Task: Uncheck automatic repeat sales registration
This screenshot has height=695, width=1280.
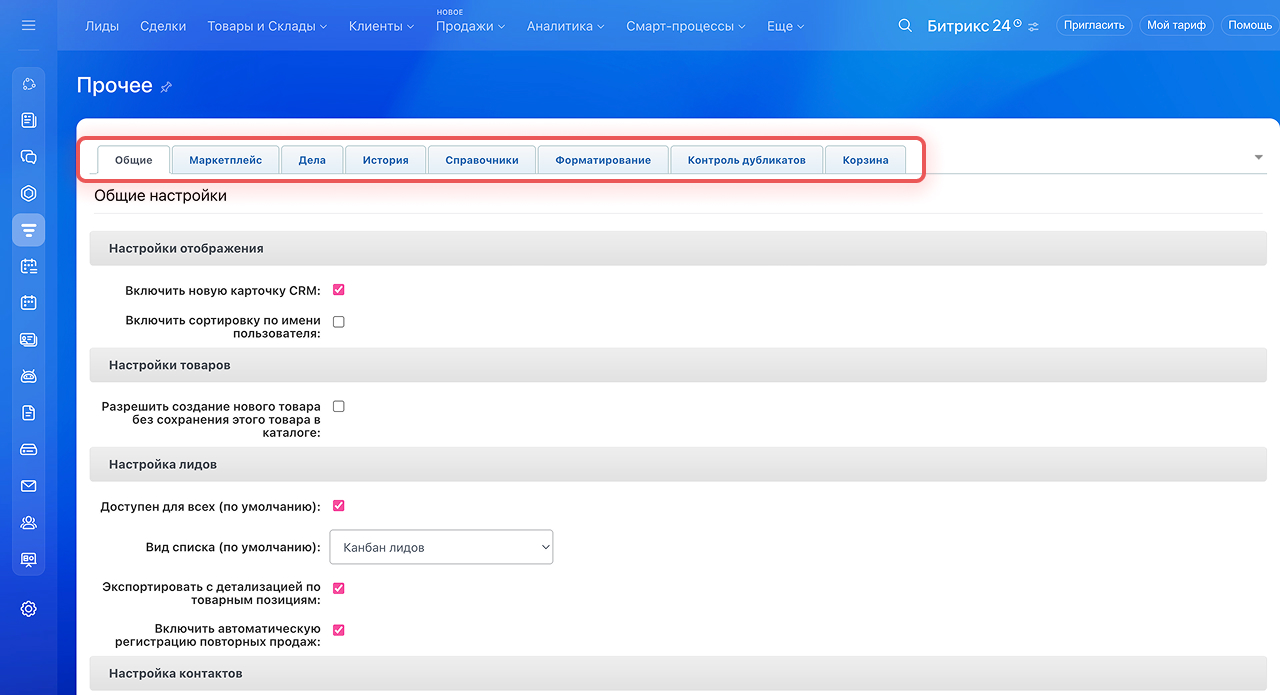Action: click(339, 630)
